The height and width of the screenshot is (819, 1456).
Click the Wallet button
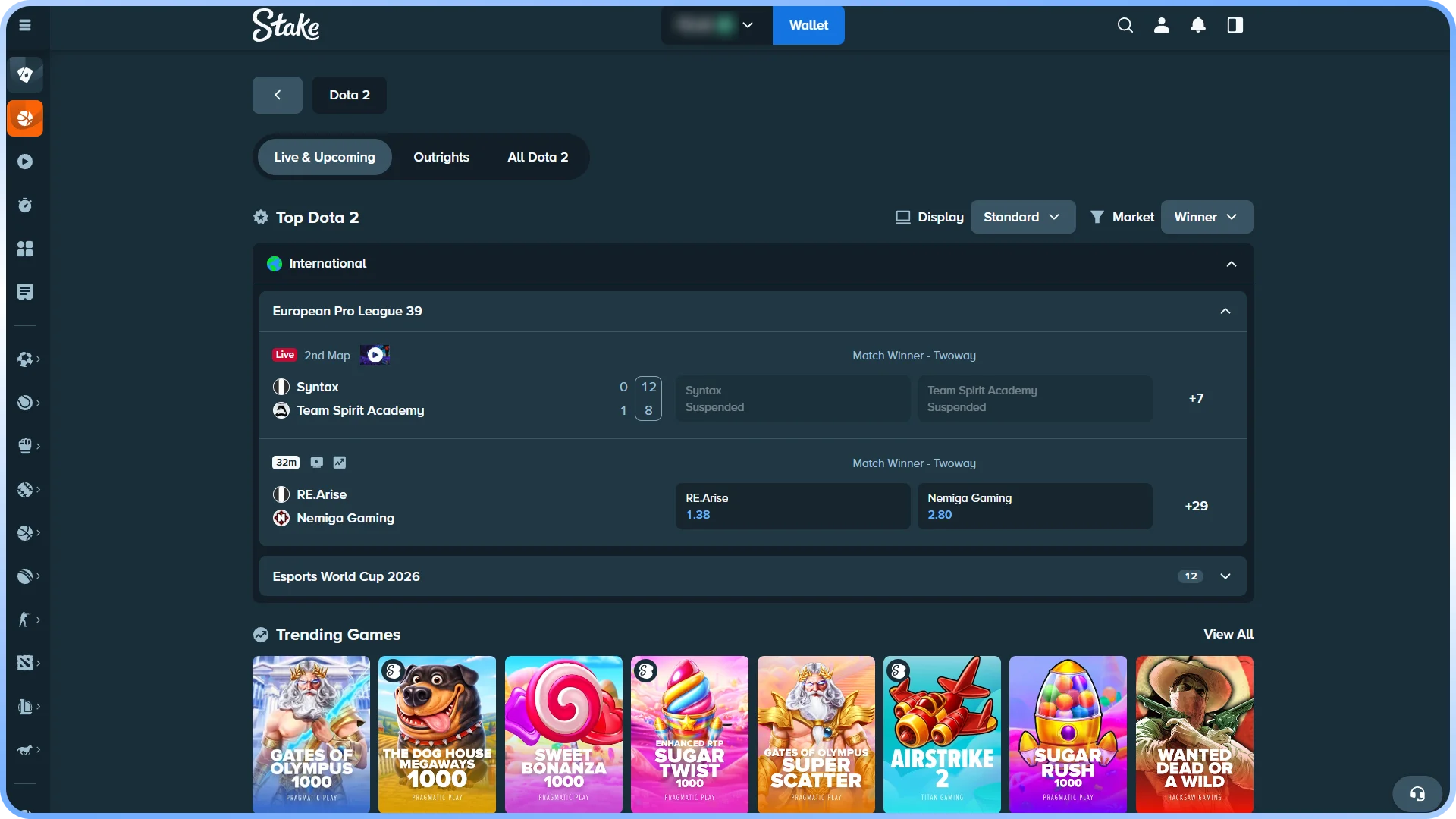click(808, 25)
